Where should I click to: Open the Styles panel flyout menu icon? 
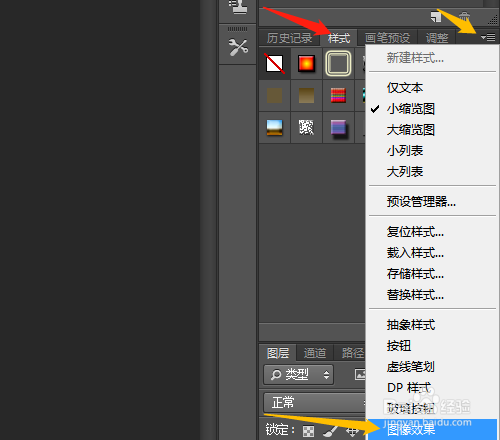tap(488, 37)
